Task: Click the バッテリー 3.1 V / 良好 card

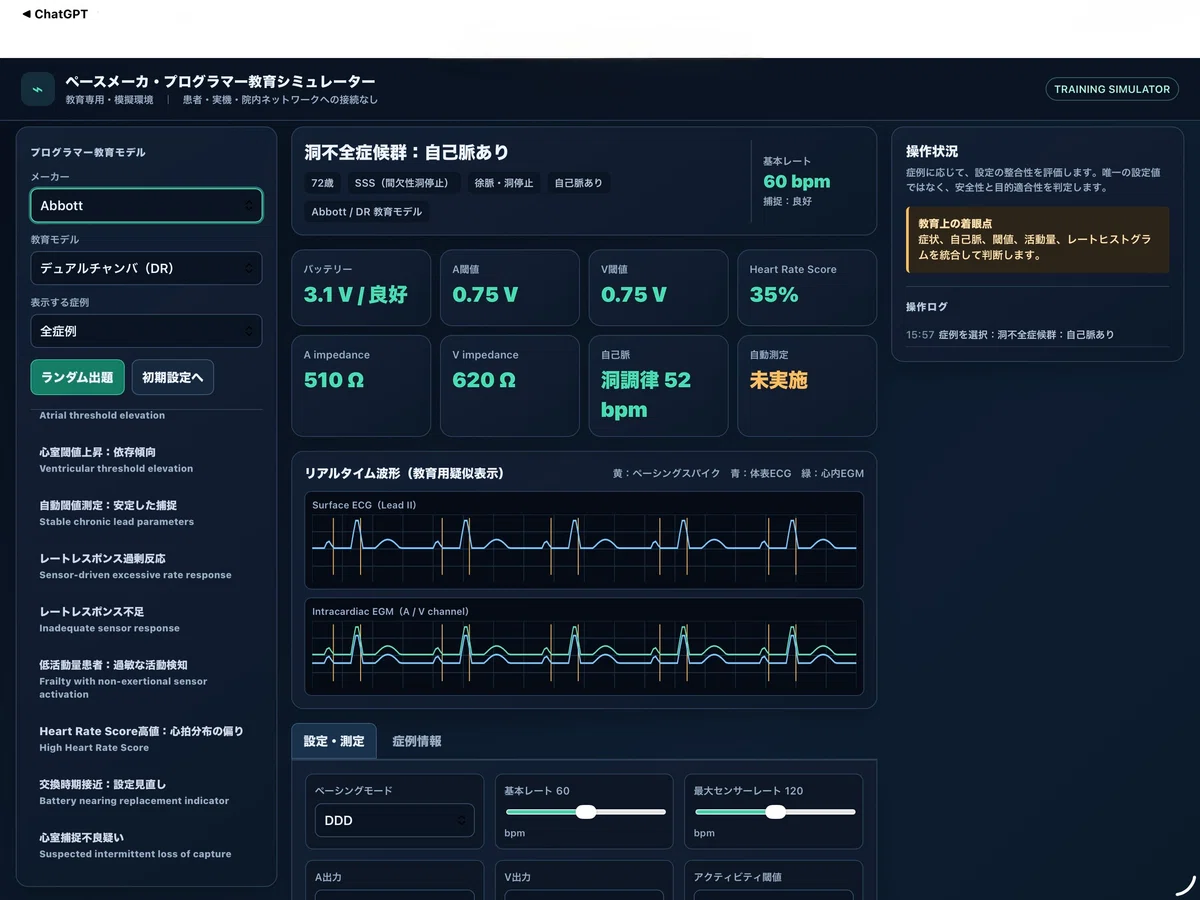Action: [361, 287]
